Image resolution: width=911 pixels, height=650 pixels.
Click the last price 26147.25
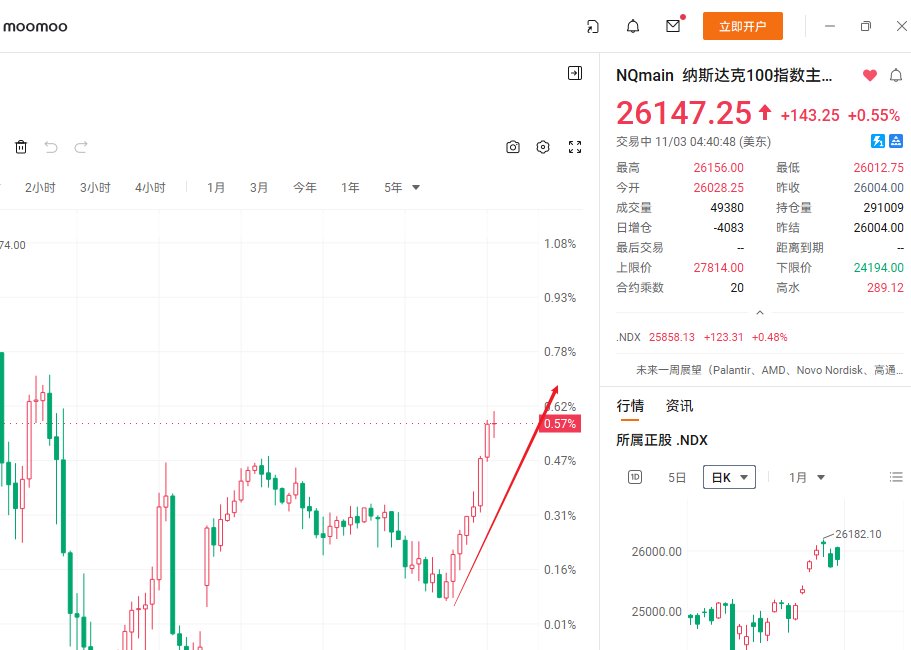pos(684,113)
